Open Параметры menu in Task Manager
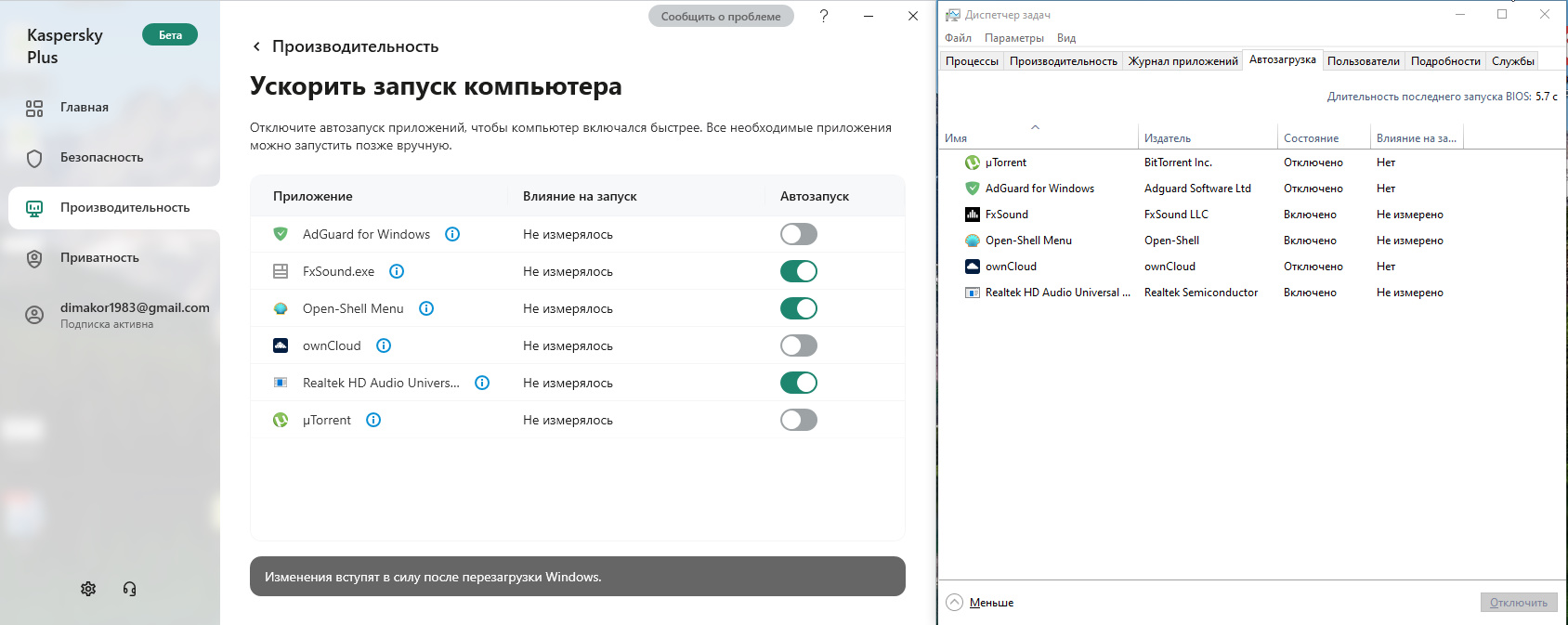1568x625 pixels. coord(1013,38)
